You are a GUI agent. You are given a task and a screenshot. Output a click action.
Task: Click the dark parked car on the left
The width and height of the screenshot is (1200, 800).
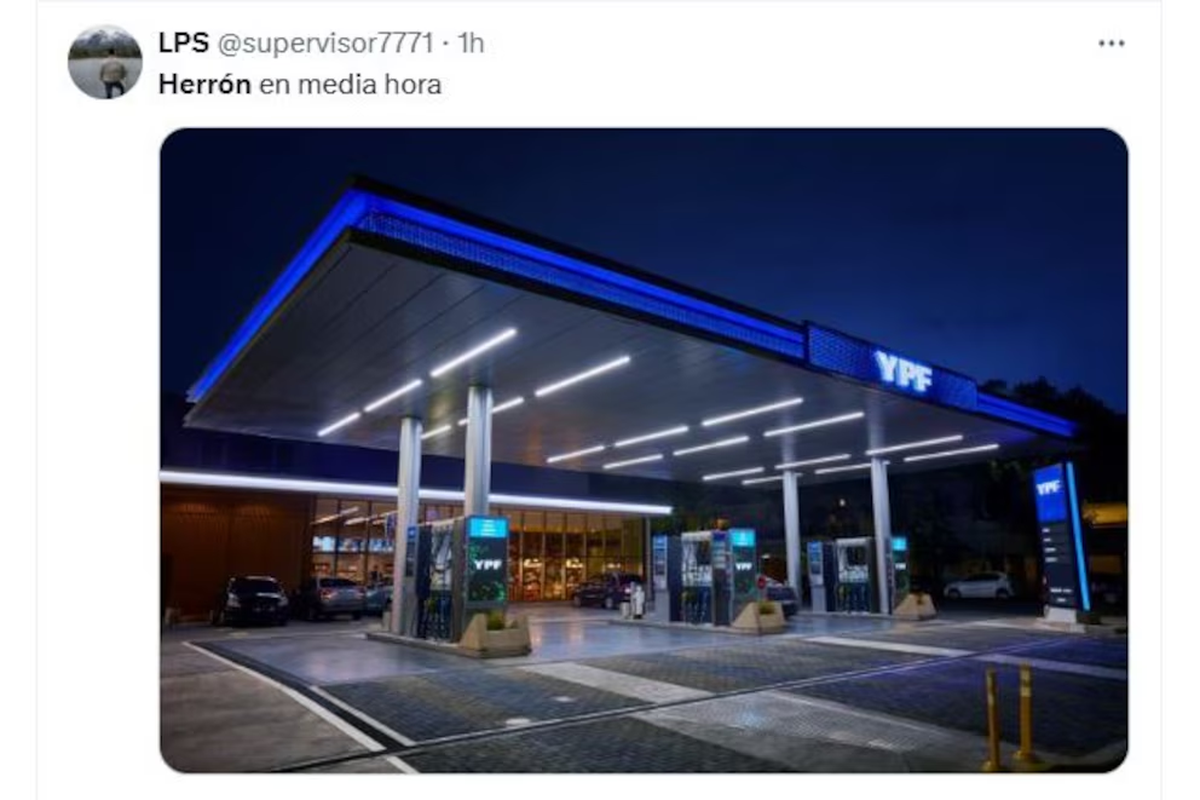(250, 600)
